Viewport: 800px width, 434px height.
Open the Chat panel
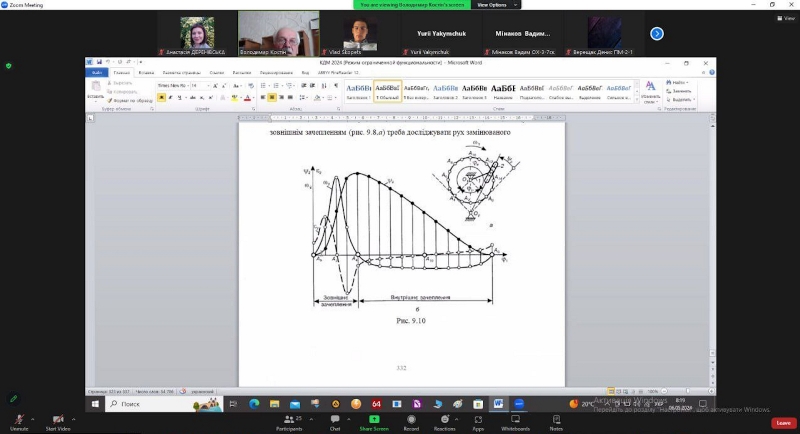click(335, 419)
